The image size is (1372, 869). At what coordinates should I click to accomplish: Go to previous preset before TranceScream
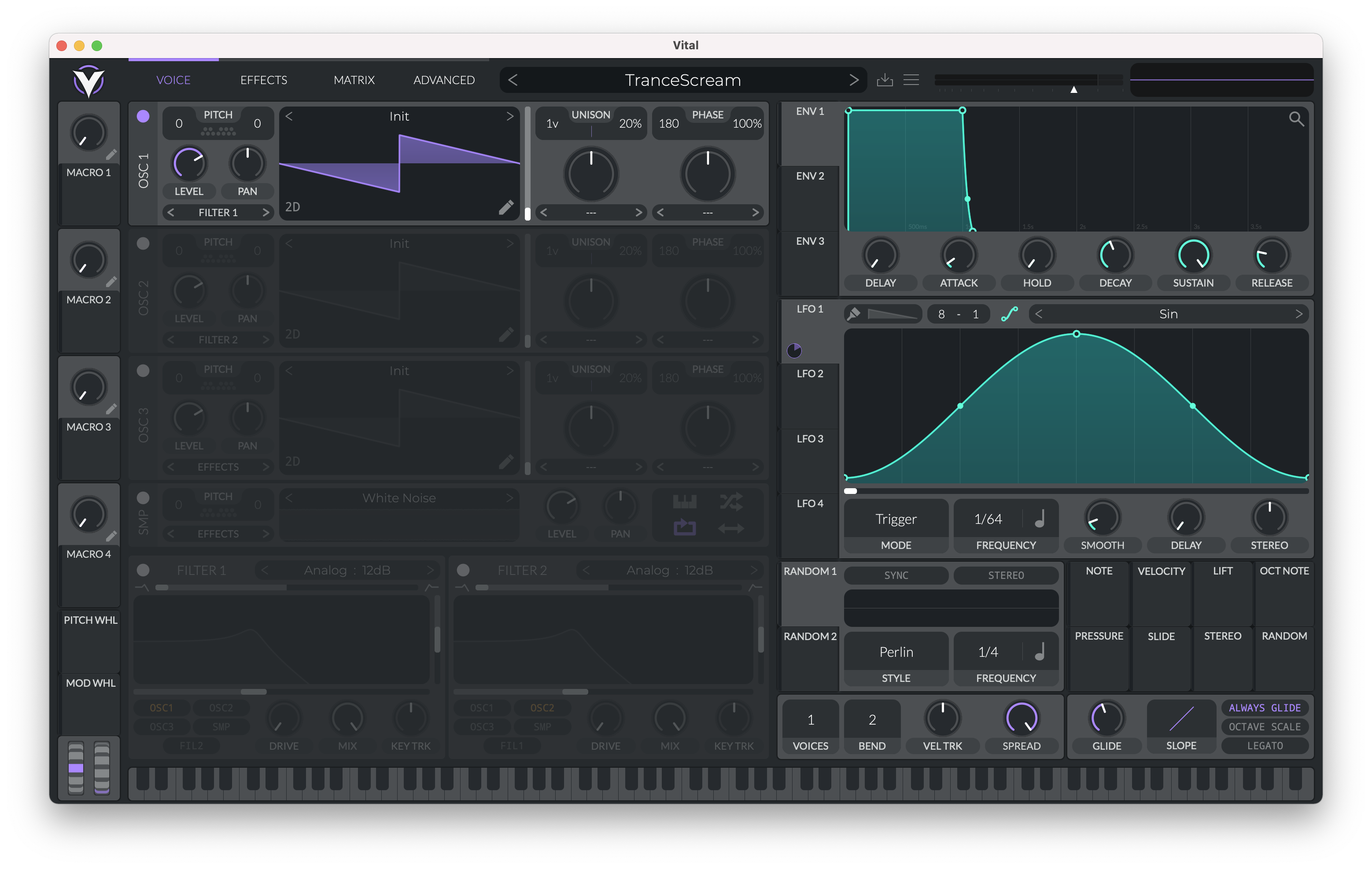click(x=513, y=80)
